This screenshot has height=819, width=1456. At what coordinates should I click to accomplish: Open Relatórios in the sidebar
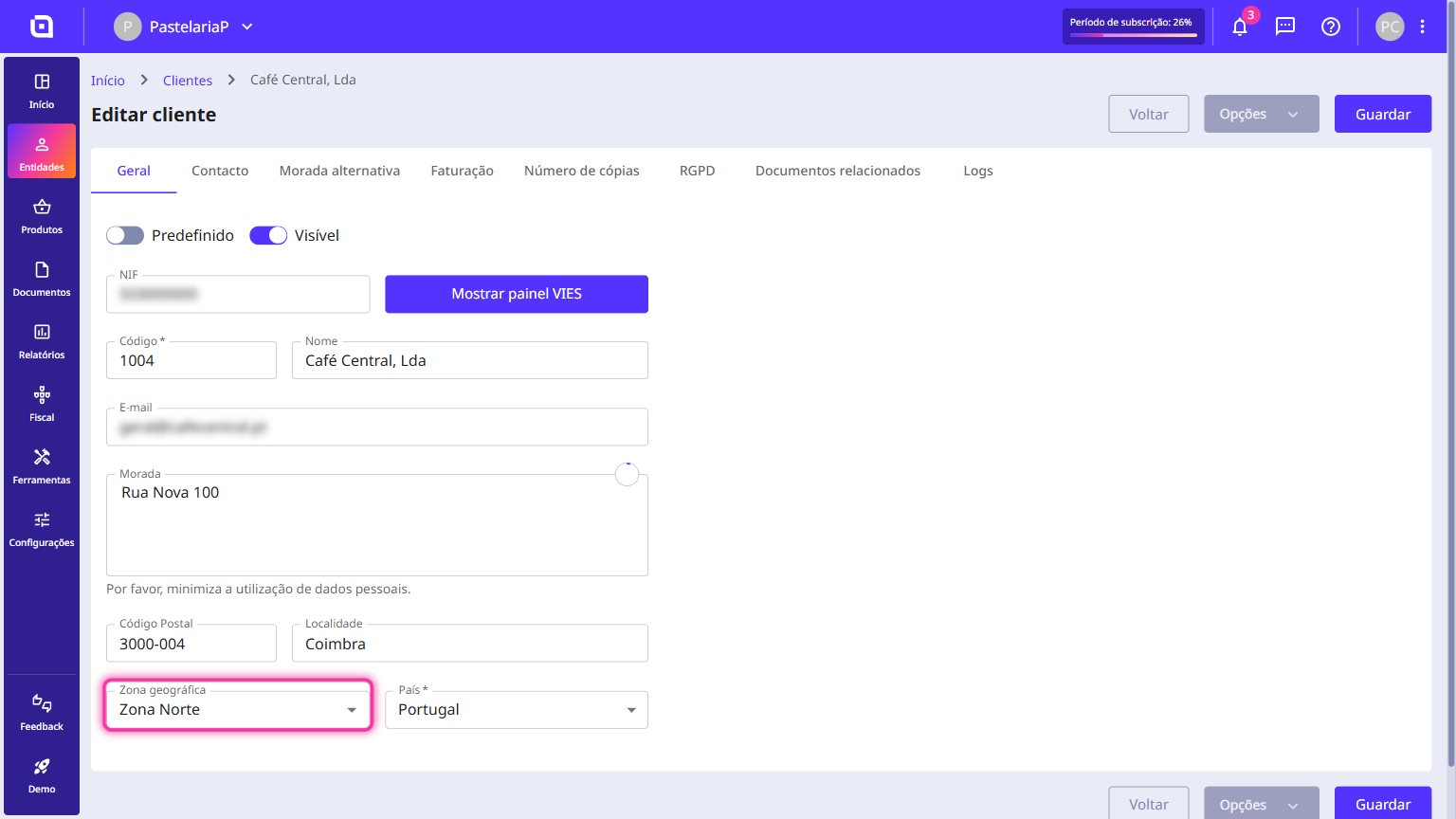click(x=42, y=341)
